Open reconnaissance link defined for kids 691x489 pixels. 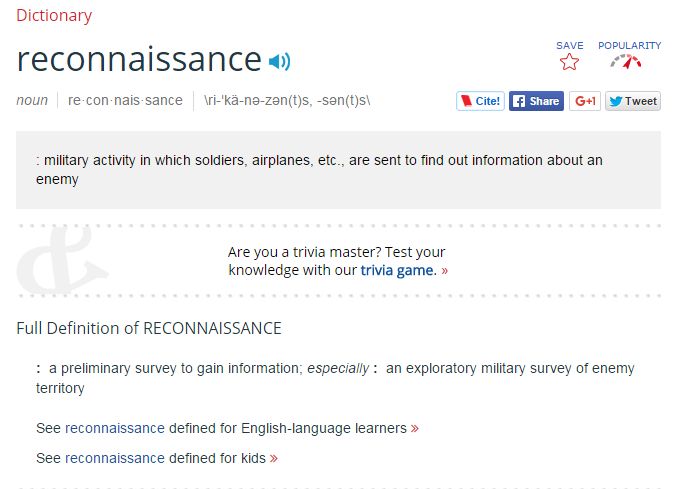click(114, 458)
